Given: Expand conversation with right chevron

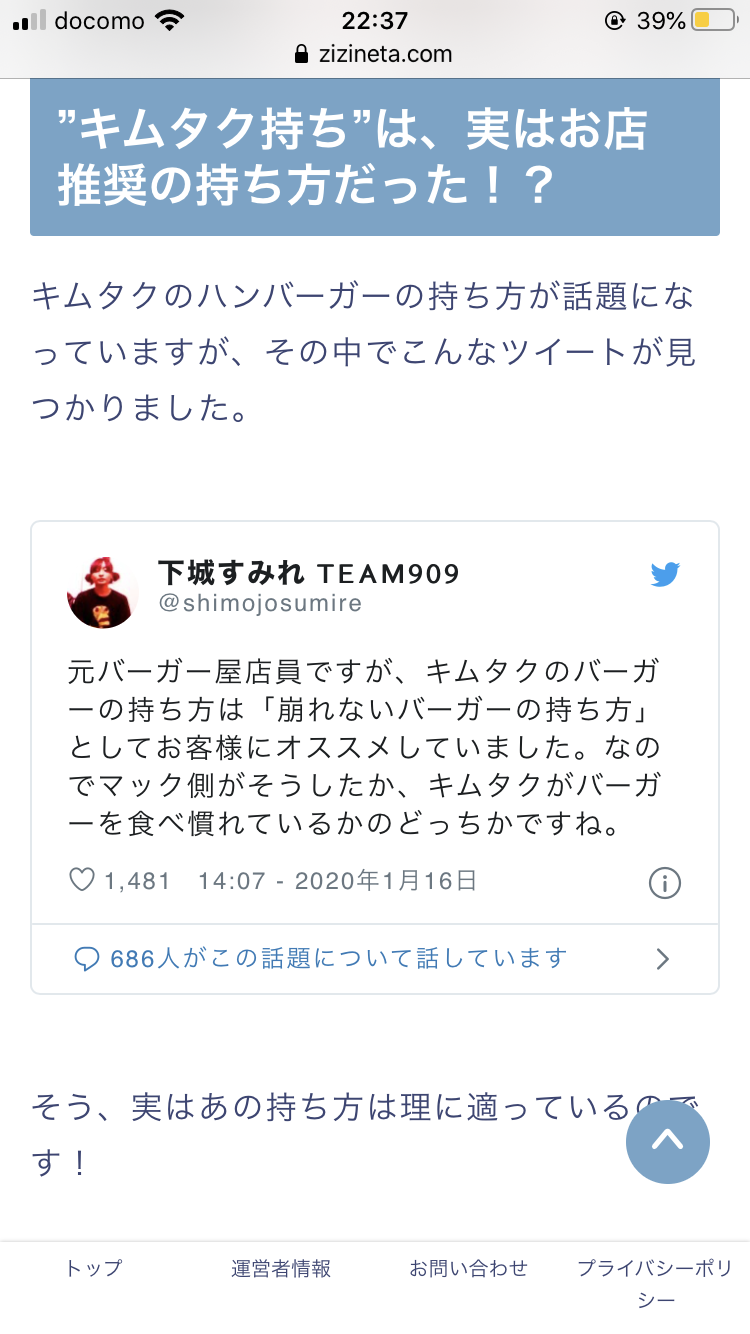Looking at the screenshot, I should [x=662, y=959].
